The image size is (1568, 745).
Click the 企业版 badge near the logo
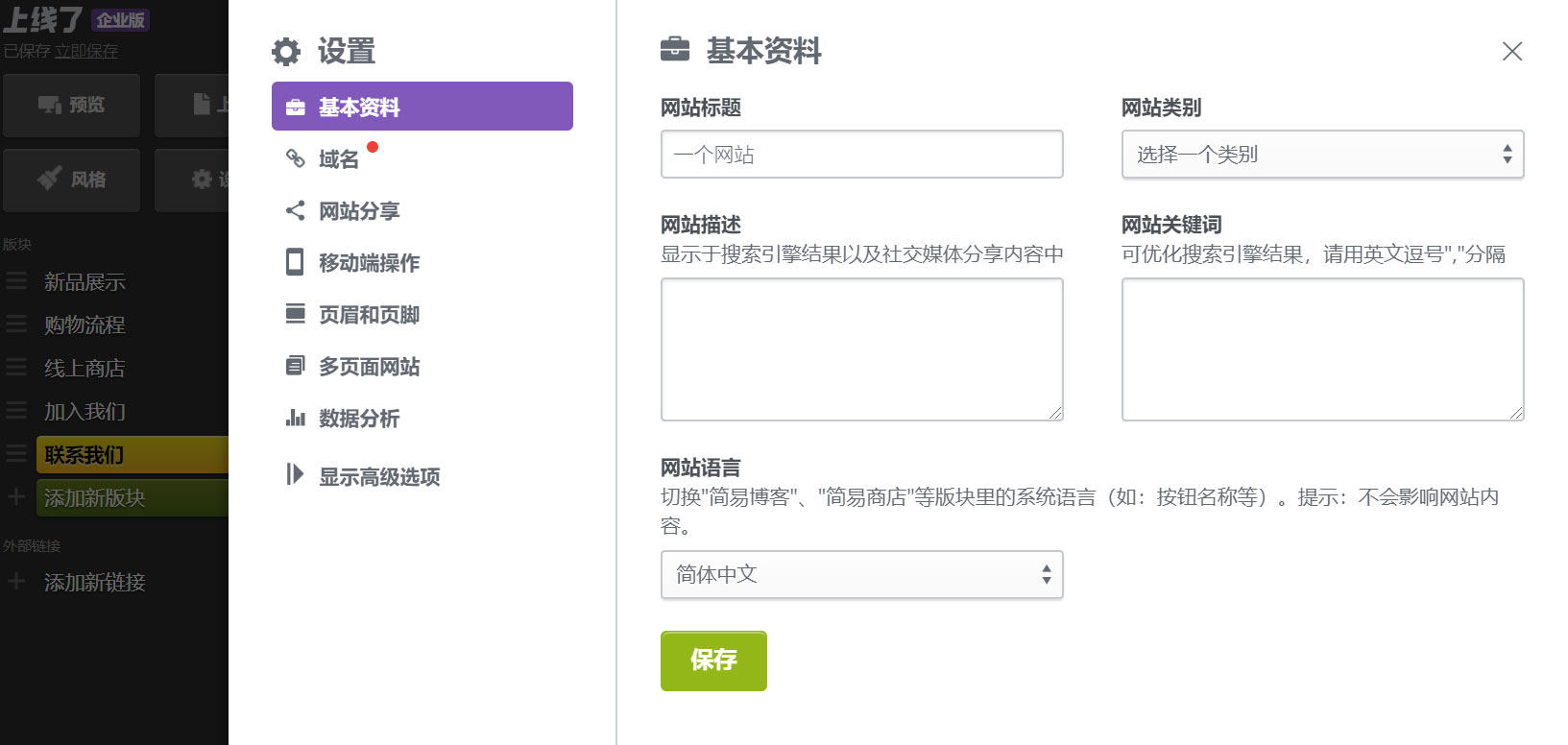click(x=120, y=20)
